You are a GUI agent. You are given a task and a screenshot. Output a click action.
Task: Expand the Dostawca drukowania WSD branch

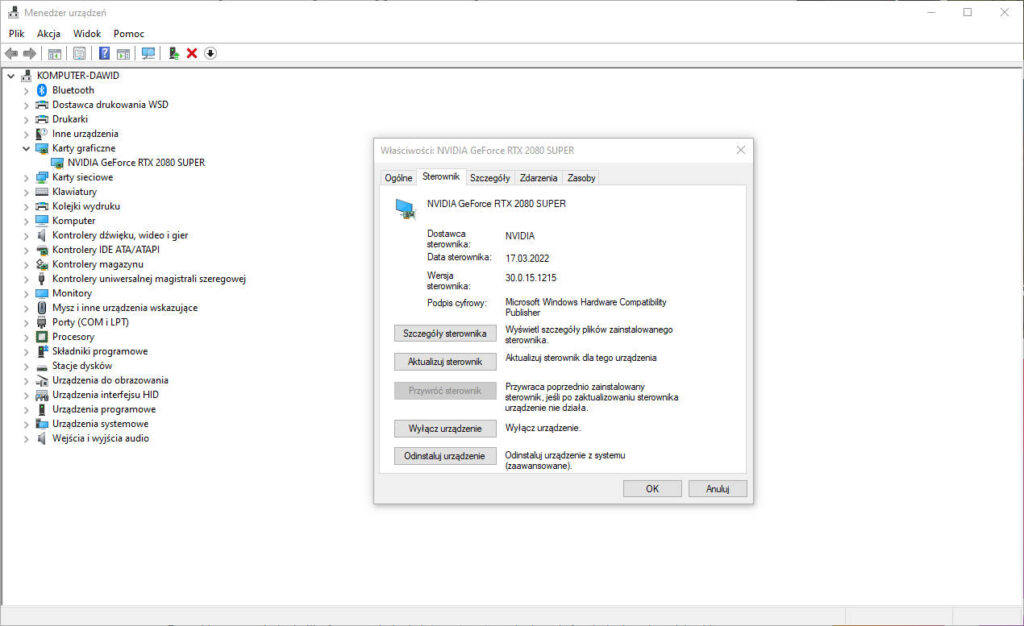pos(26,105)
